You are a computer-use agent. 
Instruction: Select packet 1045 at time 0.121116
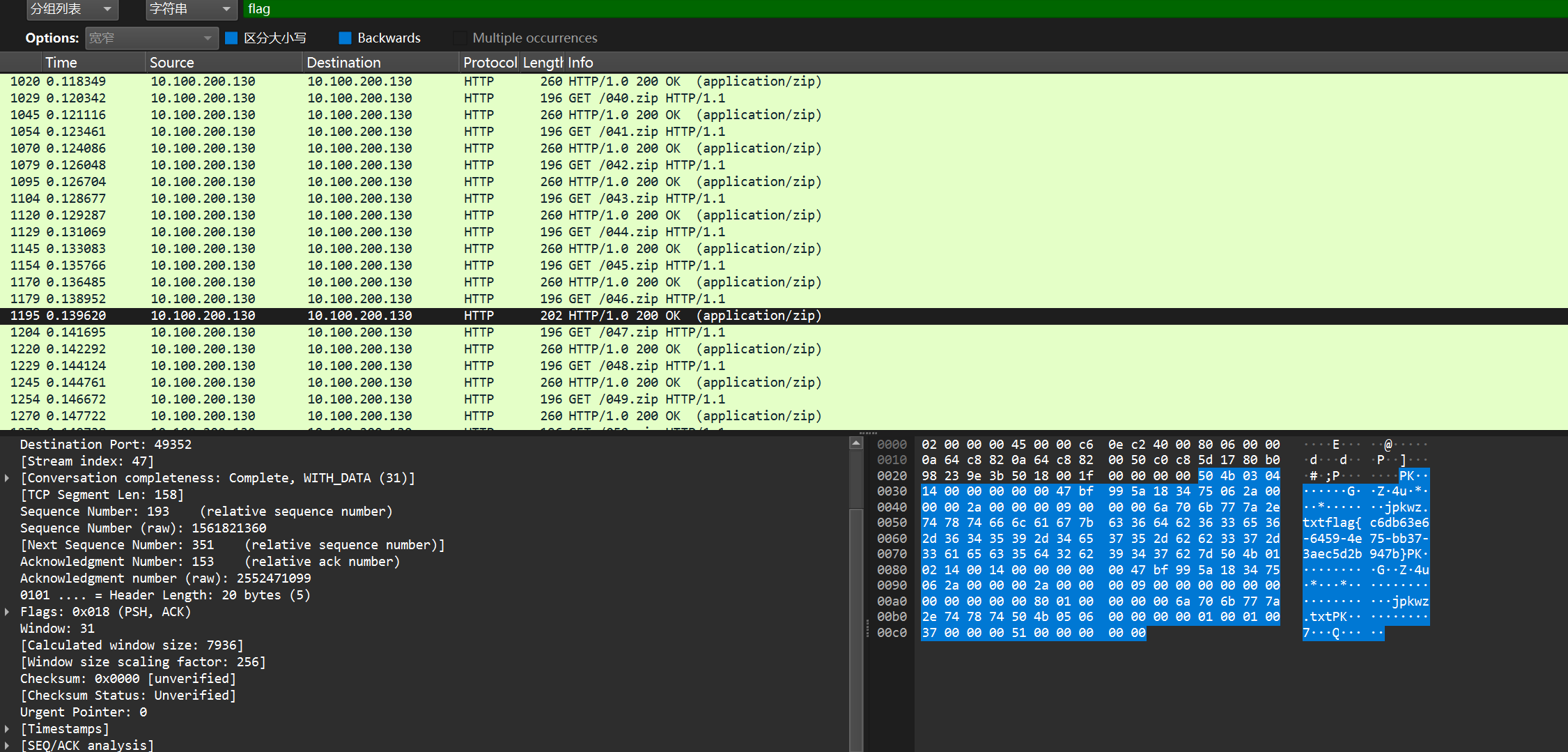(x=784, y=115)
